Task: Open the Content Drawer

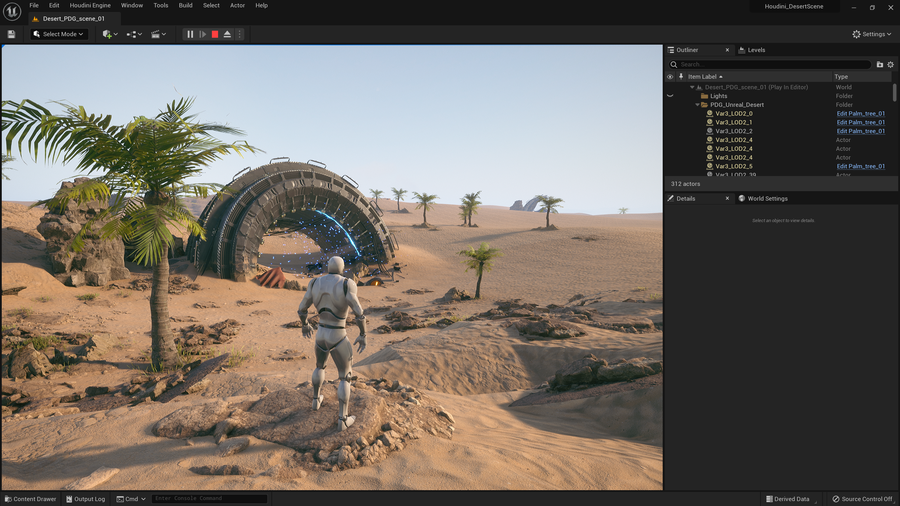Action: 30,498
